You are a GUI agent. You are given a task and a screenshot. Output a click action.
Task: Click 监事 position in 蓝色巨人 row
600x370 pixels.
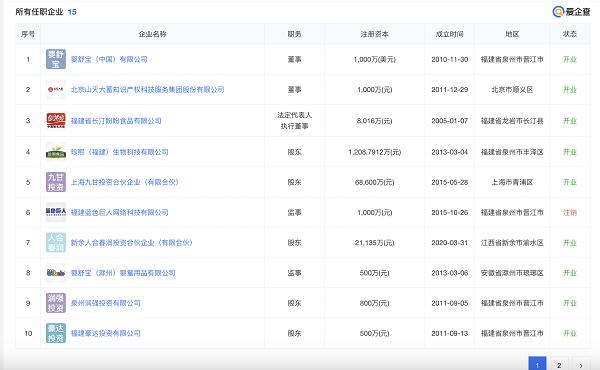tap(294, 212)
